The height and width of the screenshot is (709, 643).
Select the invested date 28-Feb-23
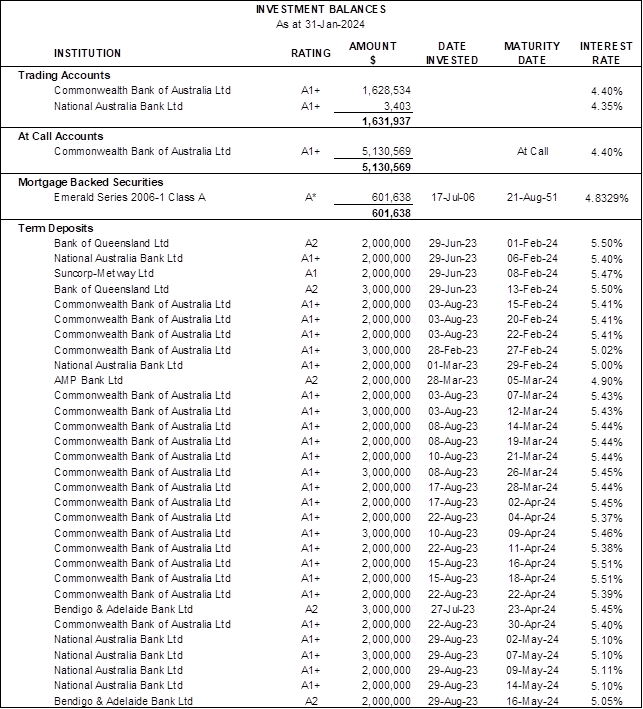point(453,350)
